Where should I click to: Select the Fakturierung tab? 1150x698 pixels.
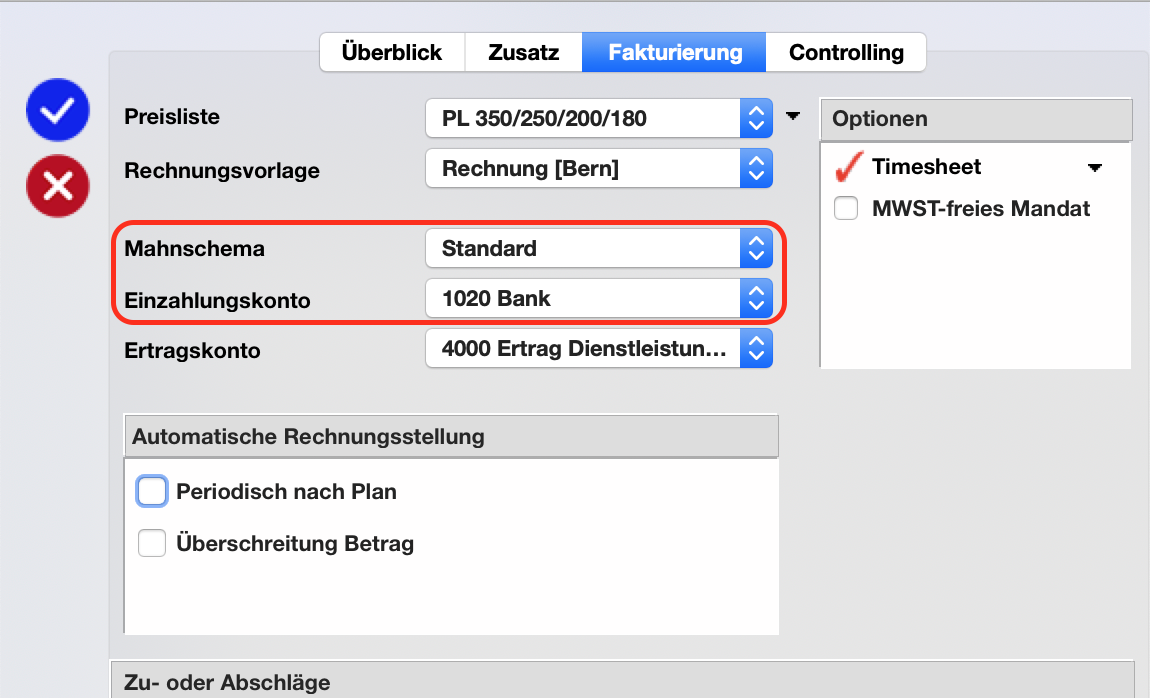tap(675, 53)
